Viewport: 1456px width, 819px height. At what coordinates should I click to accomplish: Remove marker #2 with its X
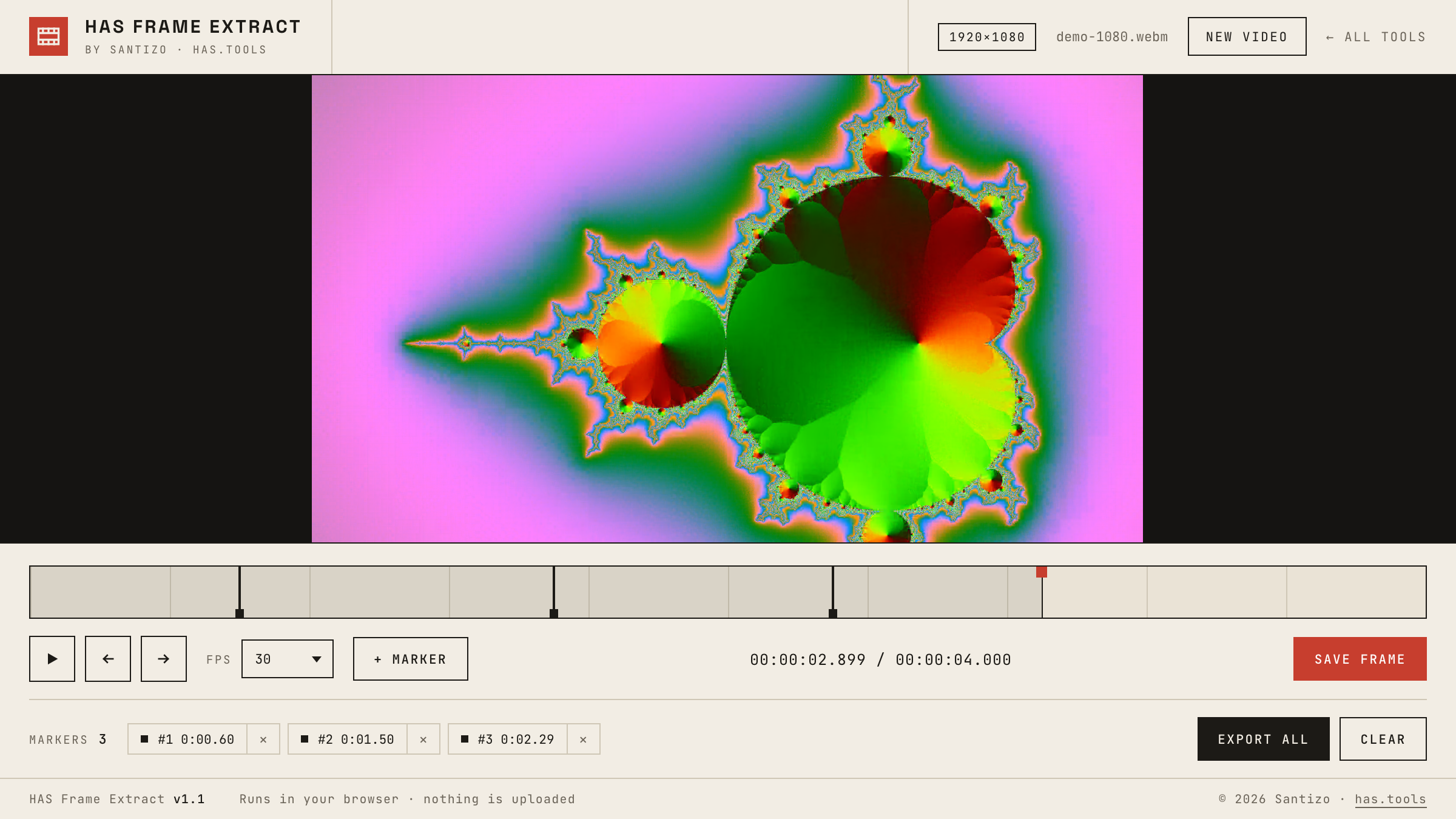423,739
